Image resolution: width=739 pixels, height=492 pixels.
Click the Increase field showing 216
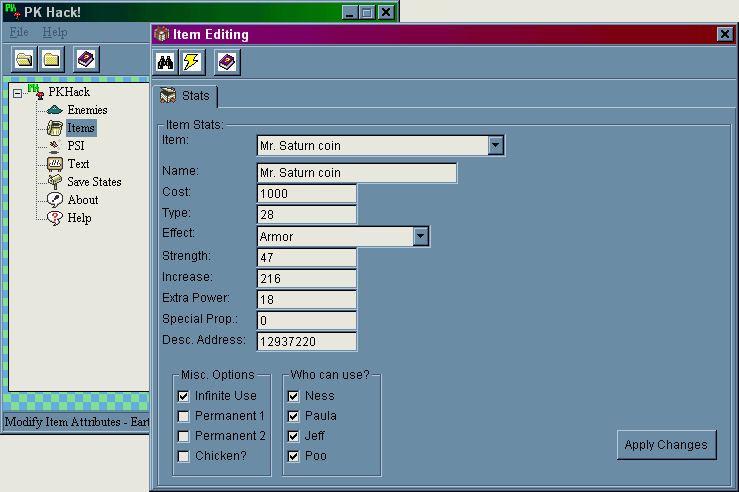[x=307, y=279]
